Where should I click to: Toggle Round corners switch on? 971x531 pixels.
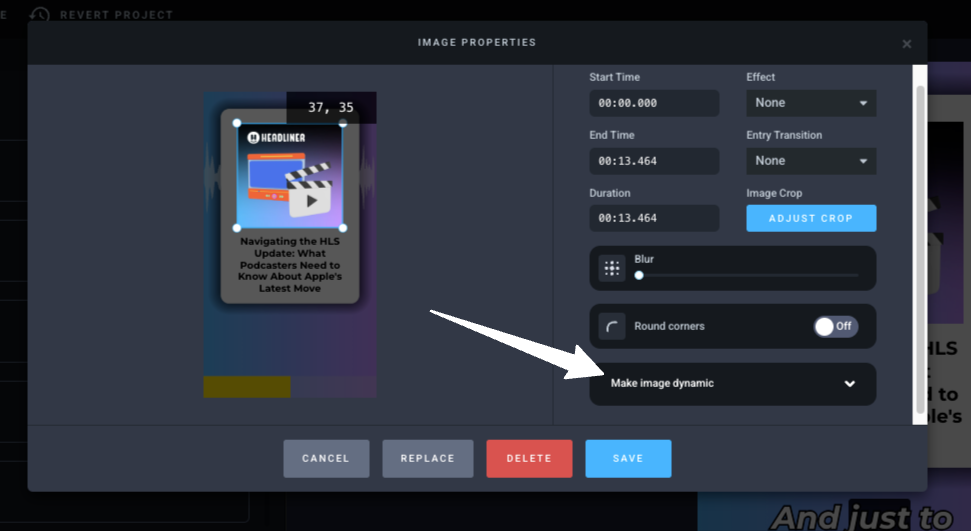coord(835,326)
